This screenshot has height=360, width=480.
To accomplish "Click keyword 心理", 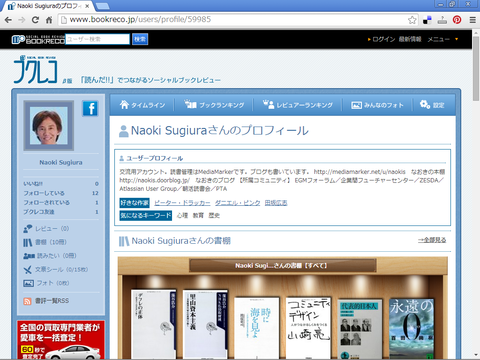I will click(x=182, y=216).
